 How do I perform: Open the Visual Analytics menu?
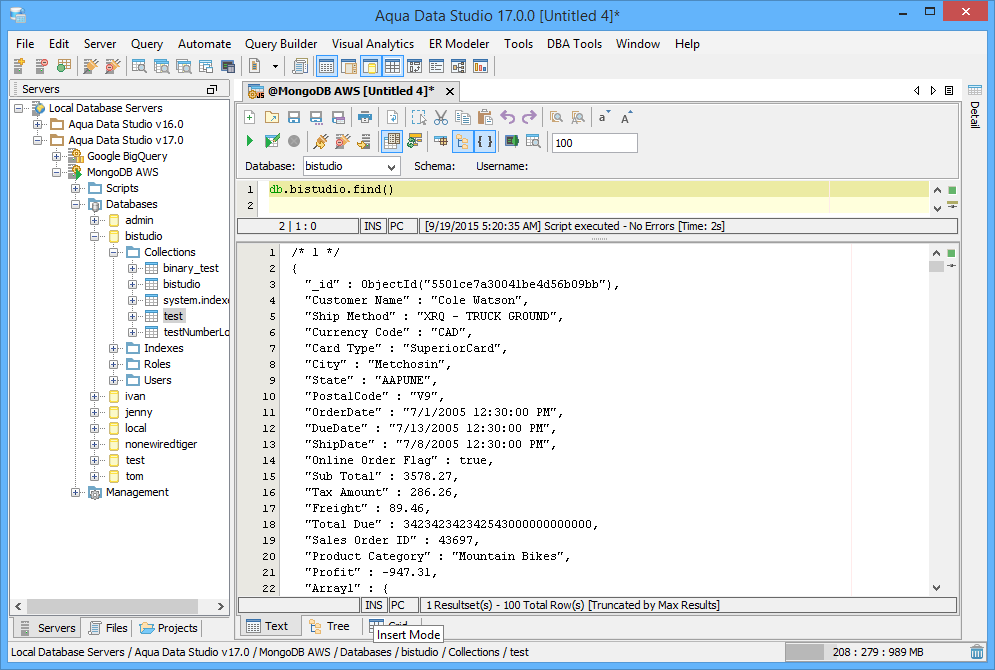pyautogui.click(x=372, y=44)
